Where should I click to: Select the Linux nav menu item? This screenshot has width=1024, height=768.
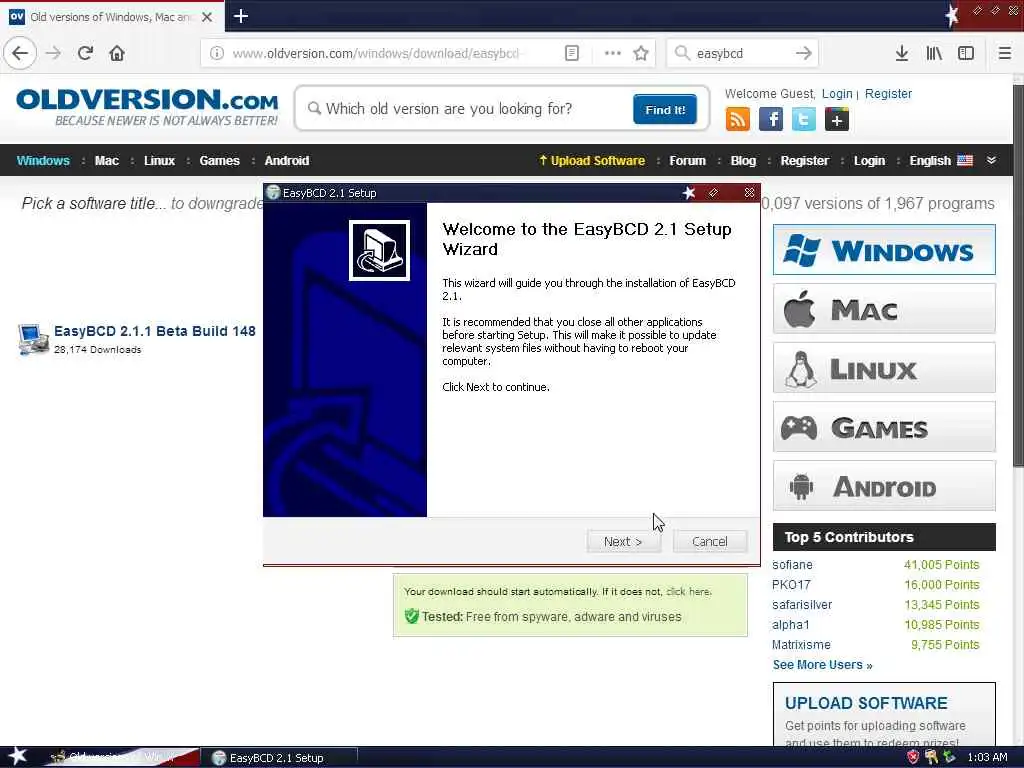click(x=159, y=161)
